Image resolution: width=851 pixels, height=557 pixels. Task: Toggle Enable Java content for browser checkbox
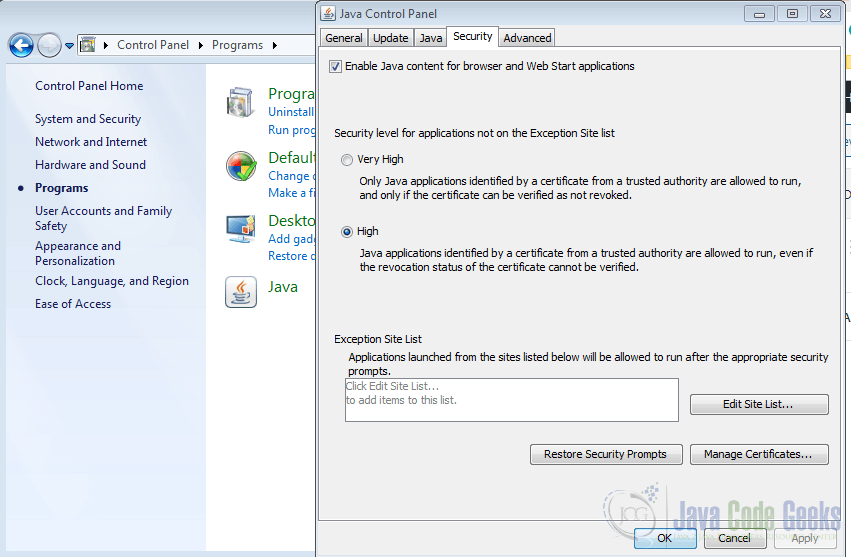(x=335, y=66)
